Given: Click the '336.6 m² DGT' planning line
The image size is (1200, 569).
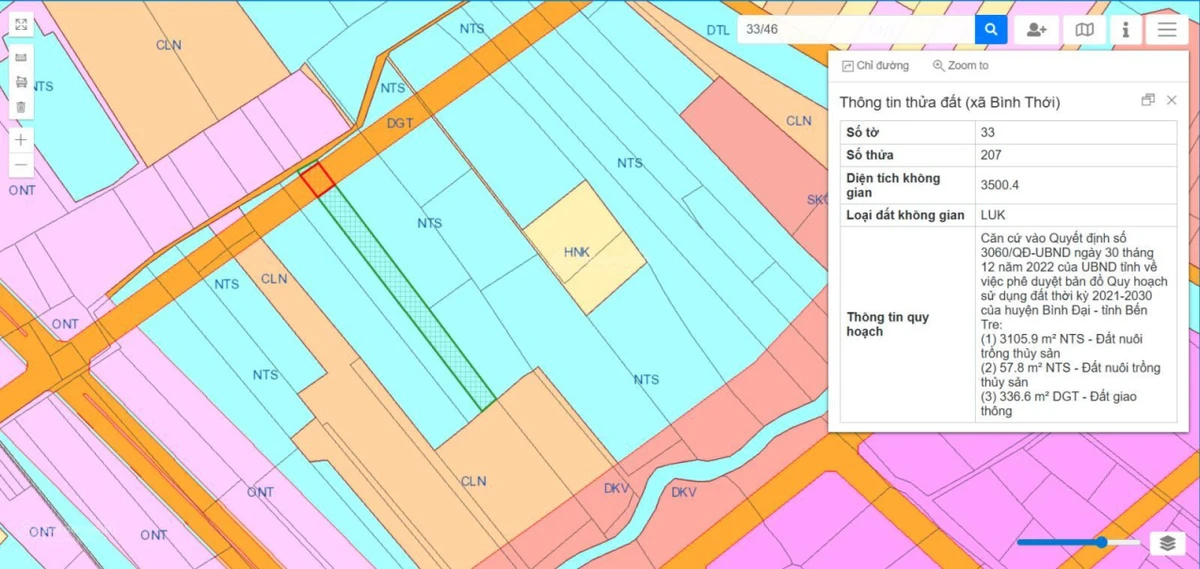Looking at the screenshot, I should (x=1059, y=404).
